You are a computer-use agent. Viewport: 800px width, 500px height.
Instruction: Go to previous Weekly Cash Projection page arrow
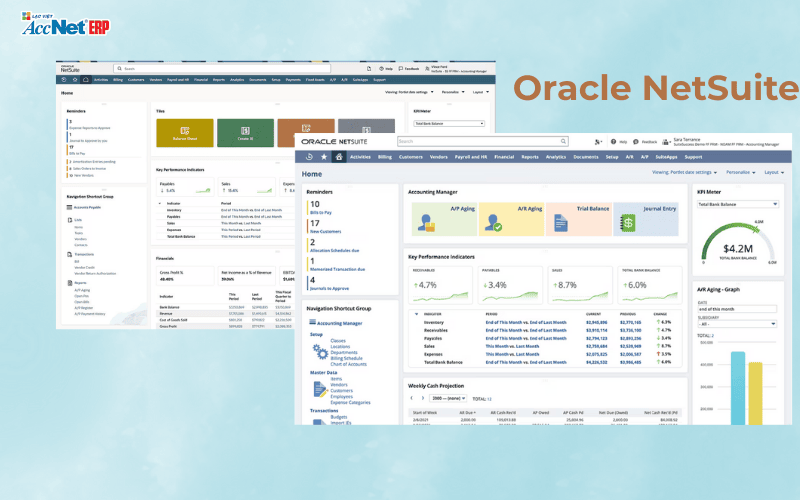click(x=412, y=398)
